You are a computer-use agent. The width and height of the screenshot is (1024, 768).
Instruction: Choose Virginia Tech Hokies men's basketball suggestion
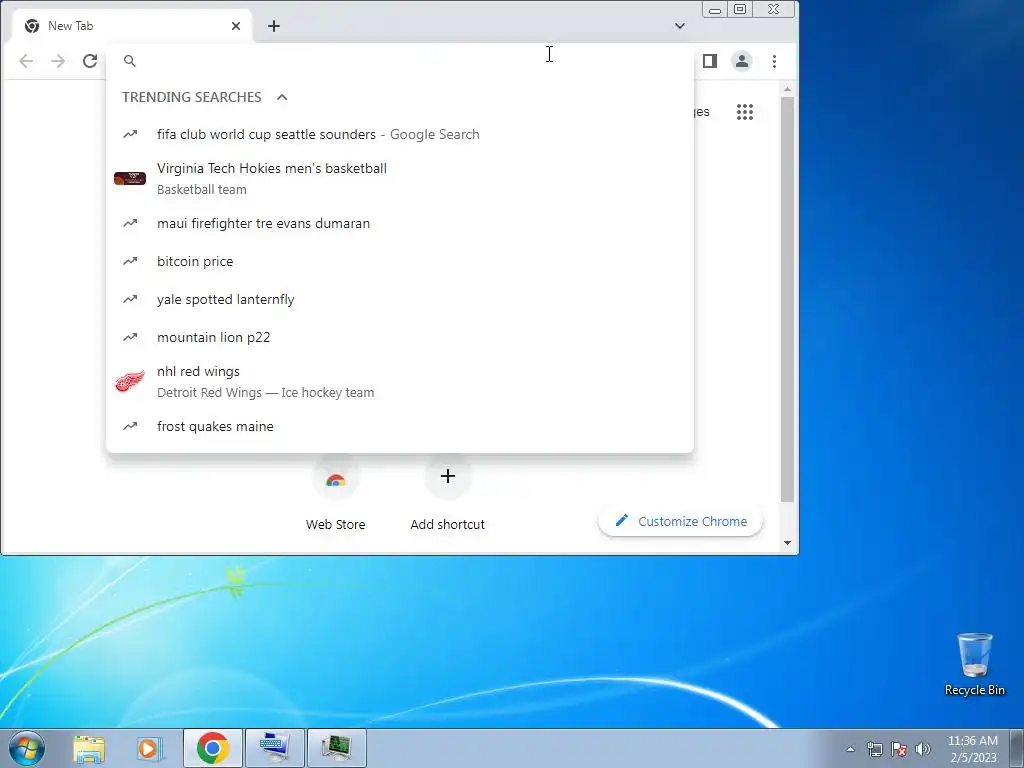(400, 178)
